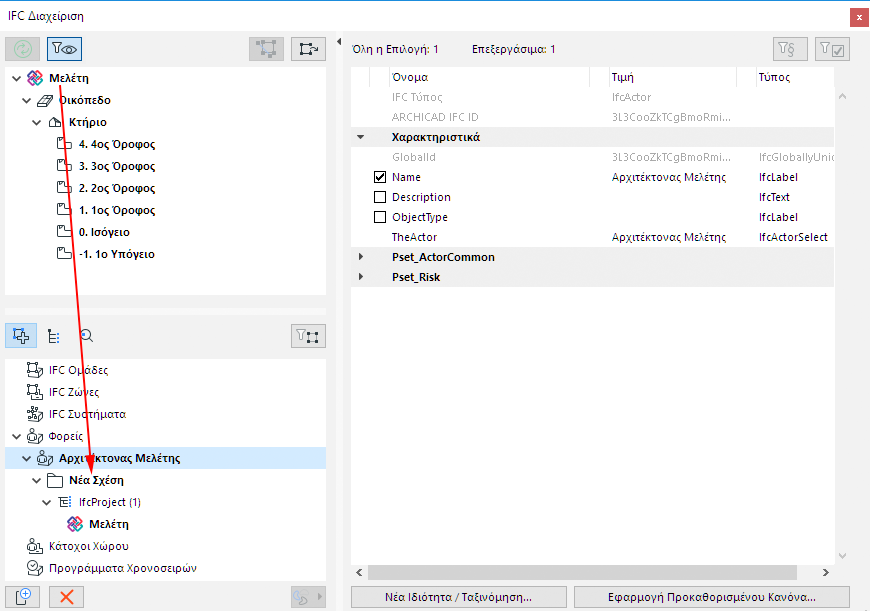
Task: Collapse the left panel with small arrow
Action: point(338,41)
